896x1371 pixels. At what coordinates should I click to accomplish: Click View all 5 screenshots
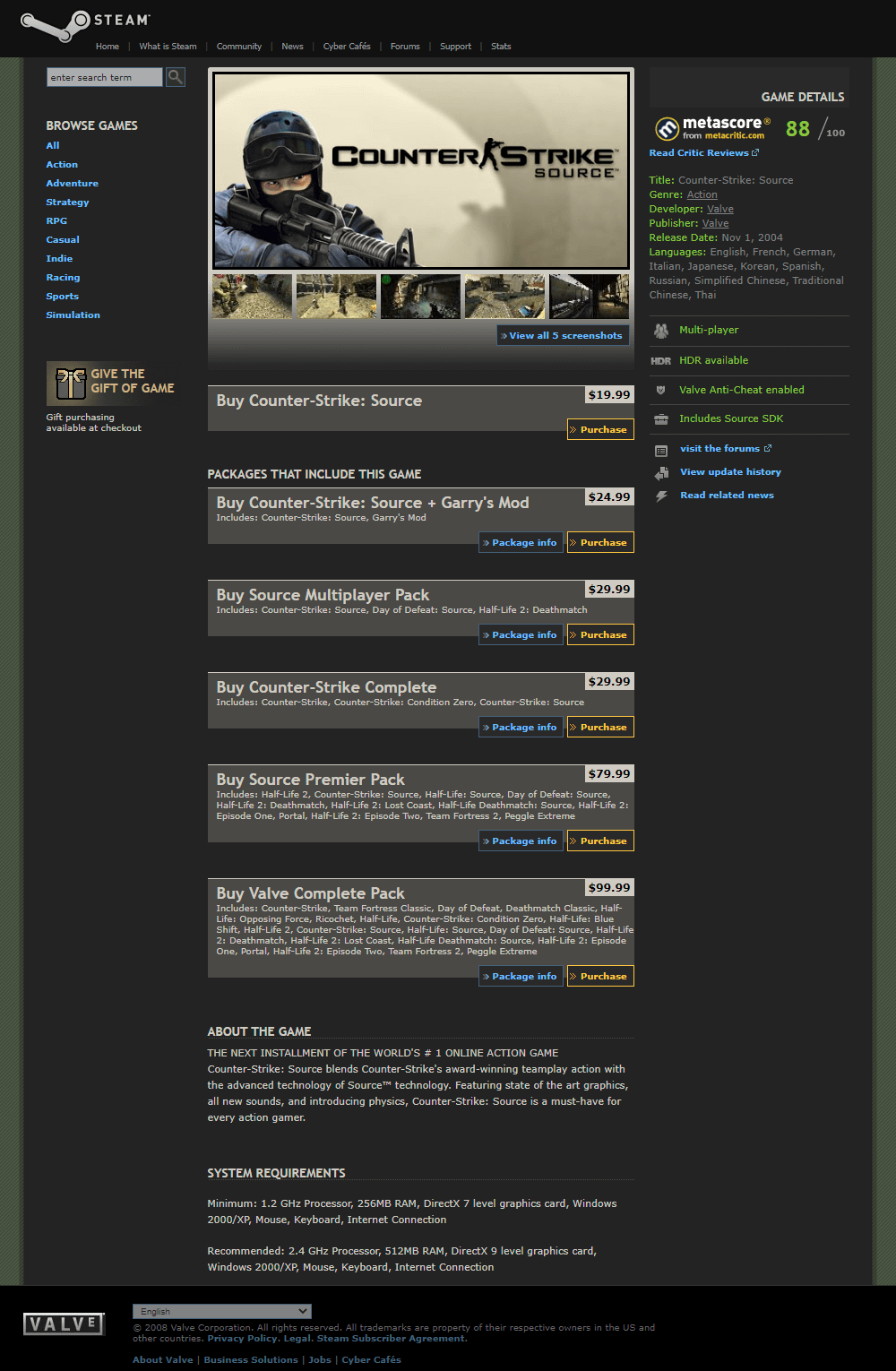coord(563,335)
